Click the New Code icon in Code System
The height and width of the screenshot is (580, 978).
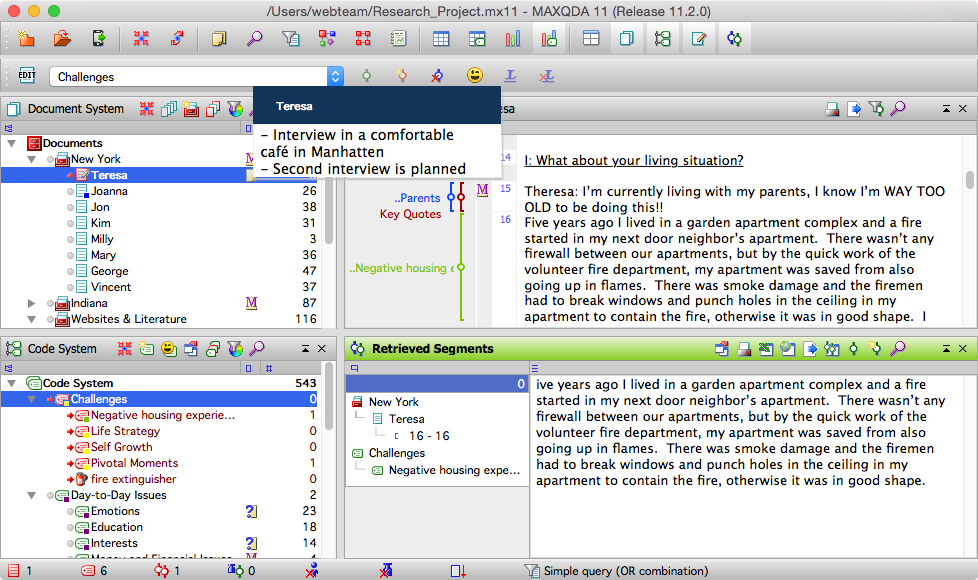pos(147,349)
